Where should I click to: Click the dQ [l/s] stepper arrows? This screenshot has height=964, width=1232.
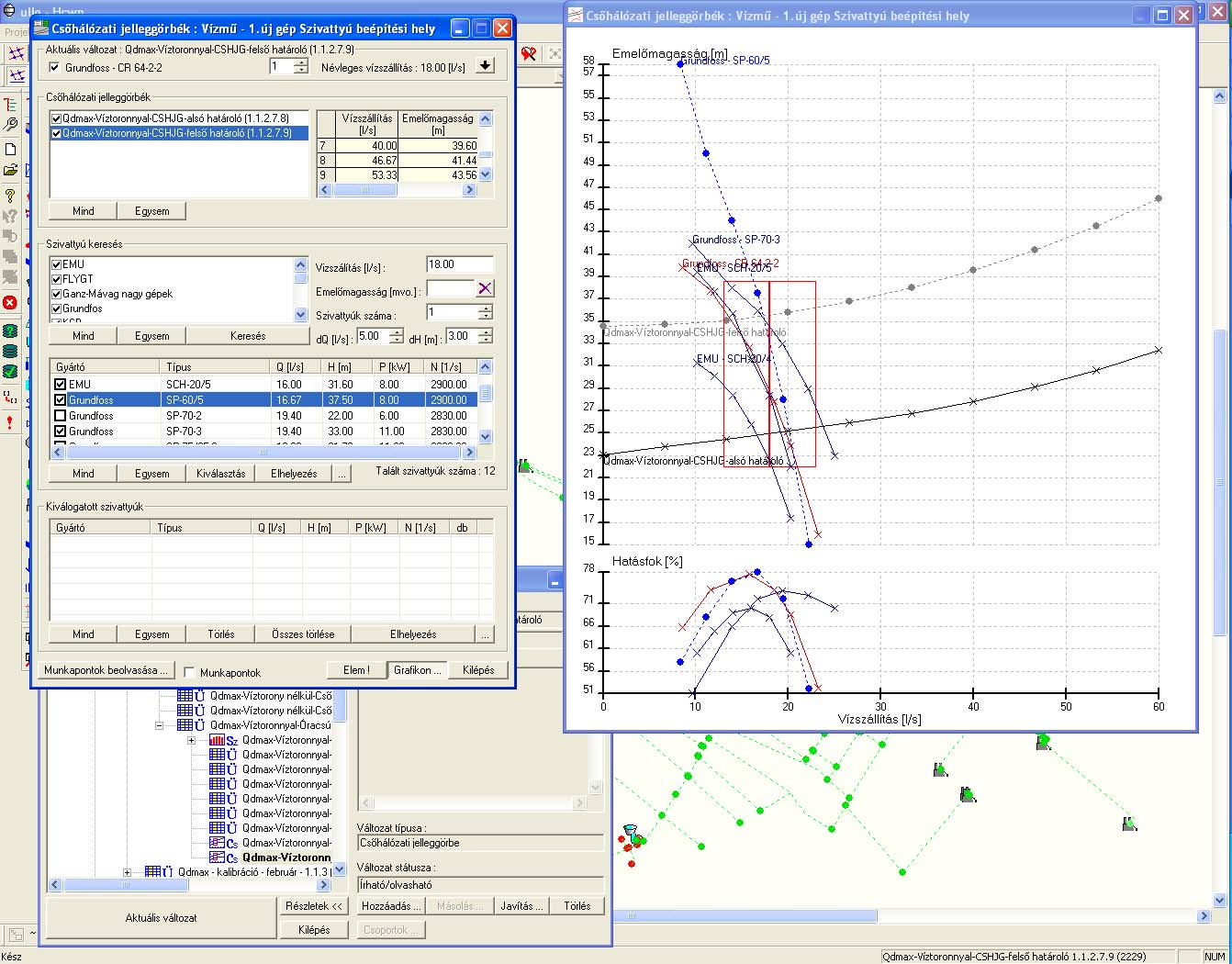[396, 336]
